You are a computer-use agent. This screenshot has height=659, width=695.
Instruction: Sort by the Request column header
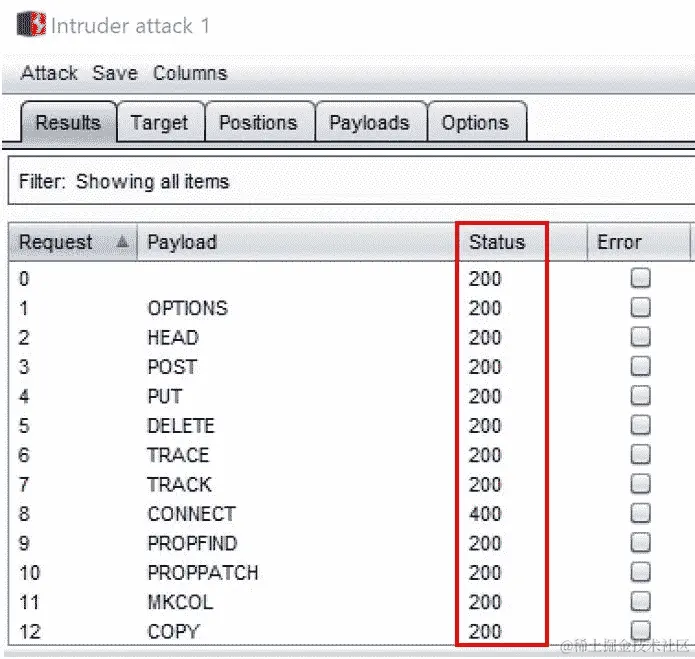pos(73,242)
